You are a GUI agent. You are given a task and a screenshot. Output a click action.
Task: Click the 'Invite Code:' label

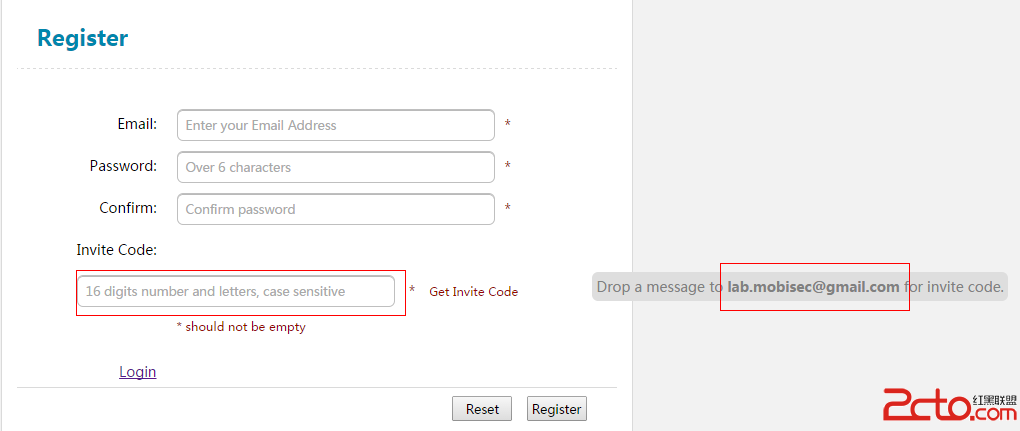[x=117, y=249]
